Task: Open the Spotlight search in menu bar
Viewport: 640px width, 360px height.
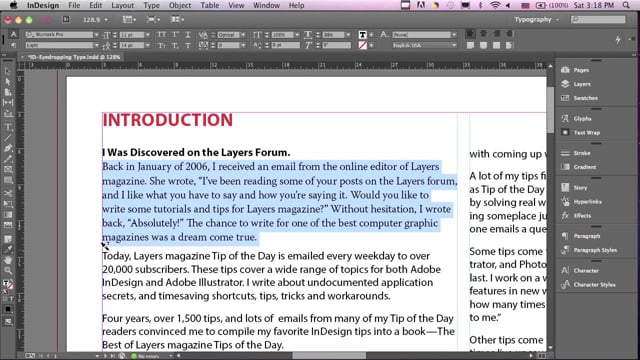Action: pyautogui.click(x=626, y=5)
